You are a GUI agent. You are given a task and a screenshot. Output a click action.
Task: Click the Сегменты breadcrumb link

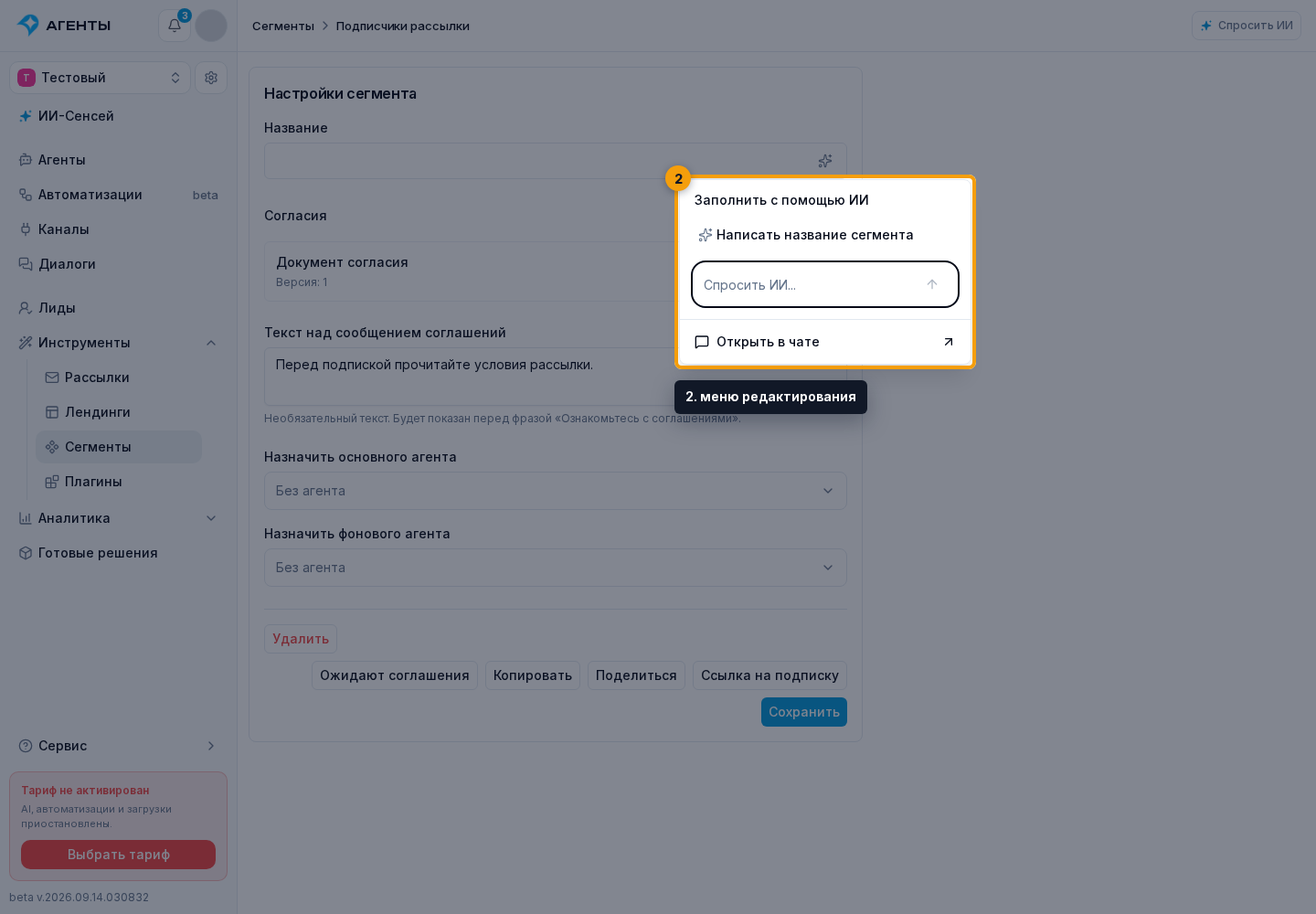coord(283,26)
